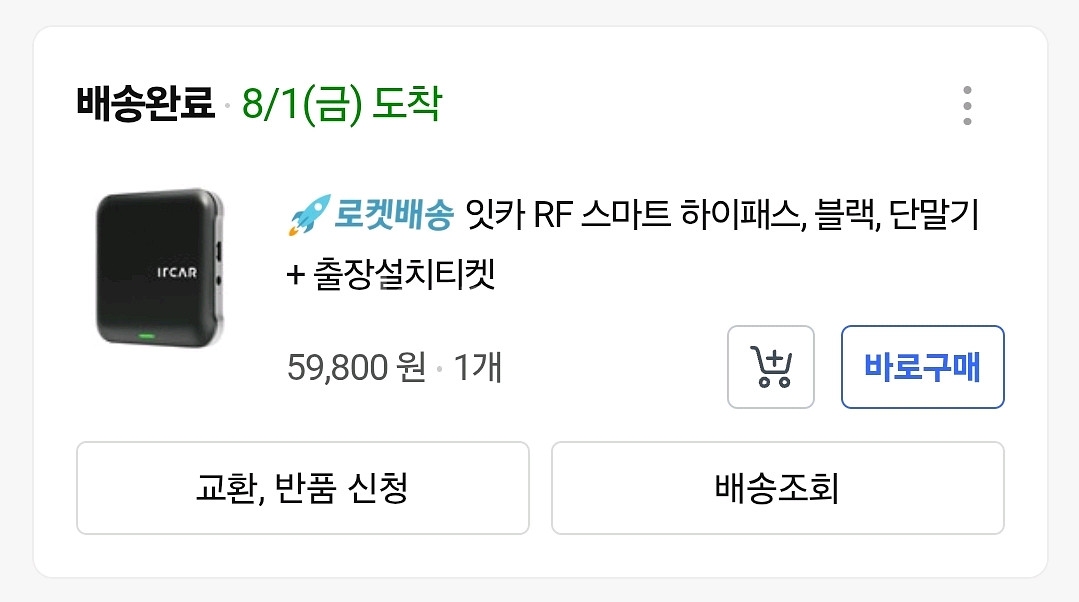
Task: Click the + 출장설치티켓 text line
Action: point(390,273)
